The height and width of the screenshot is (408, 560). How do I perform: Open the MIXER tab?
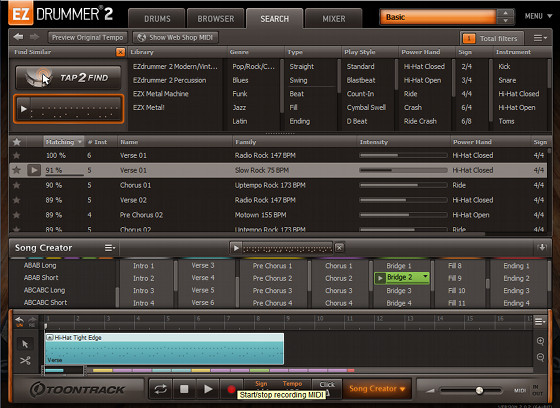[334, 19]
